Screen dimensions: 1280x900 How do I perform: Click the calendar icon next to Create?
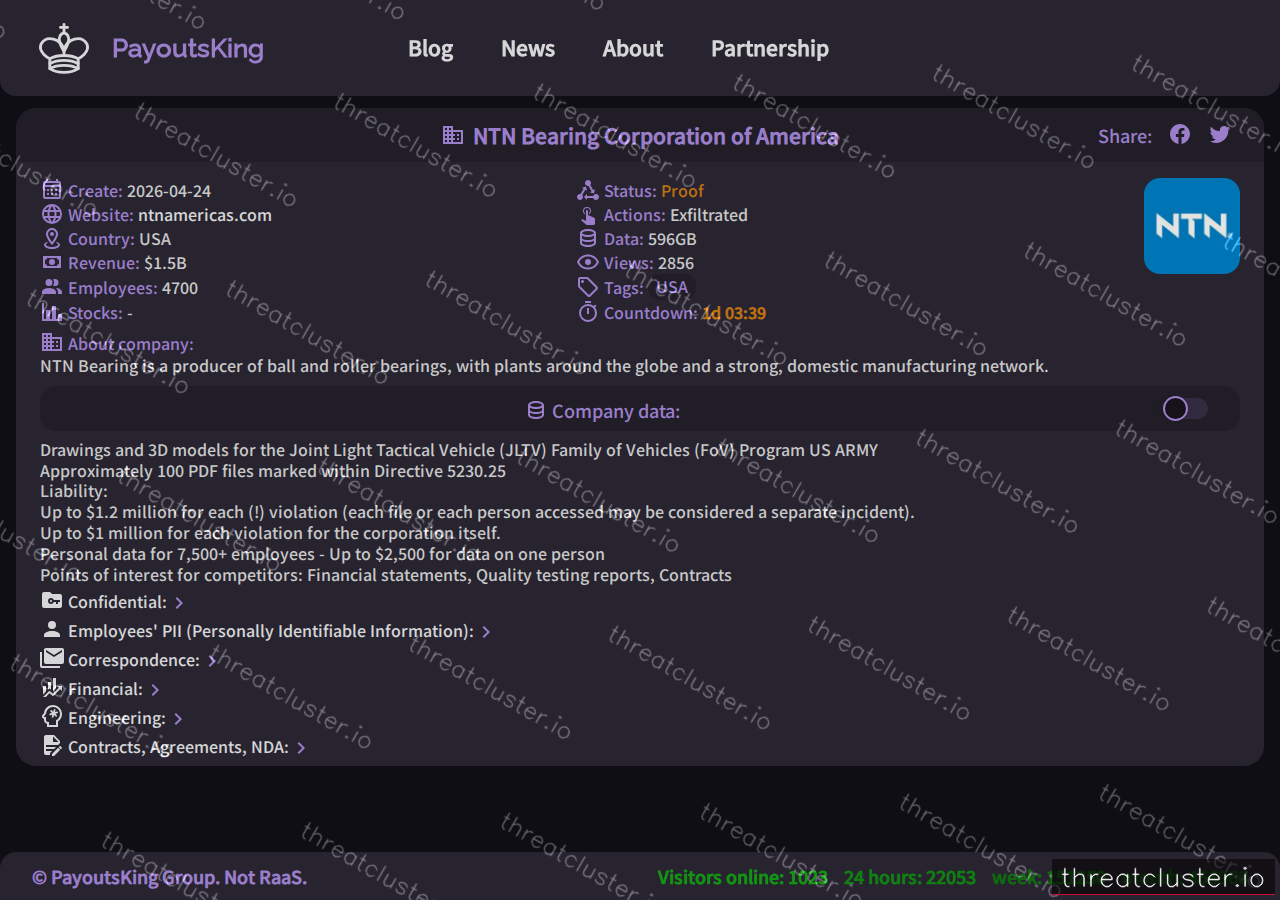click(x=52, y=190)
